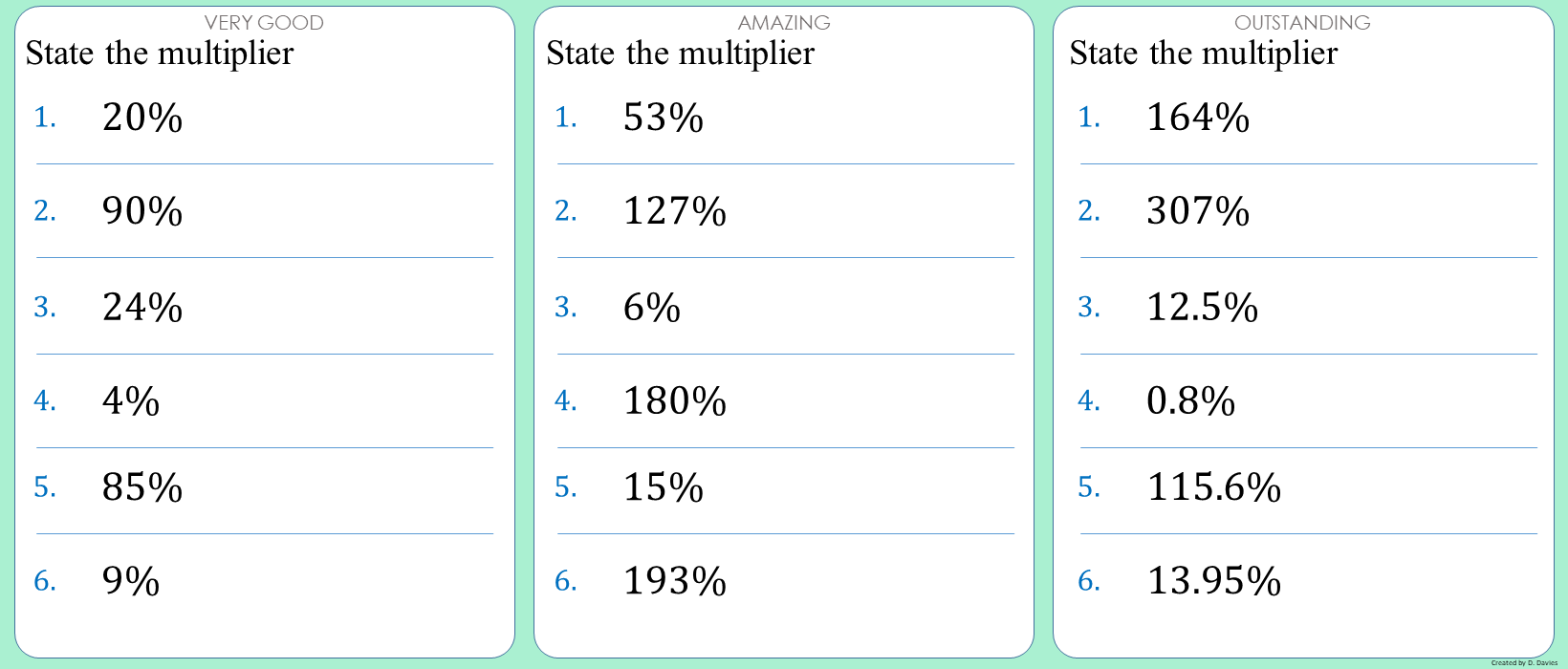Click on 53% in the Amazing column
This screenshot has height=669, width=1568.
[664, 118]
